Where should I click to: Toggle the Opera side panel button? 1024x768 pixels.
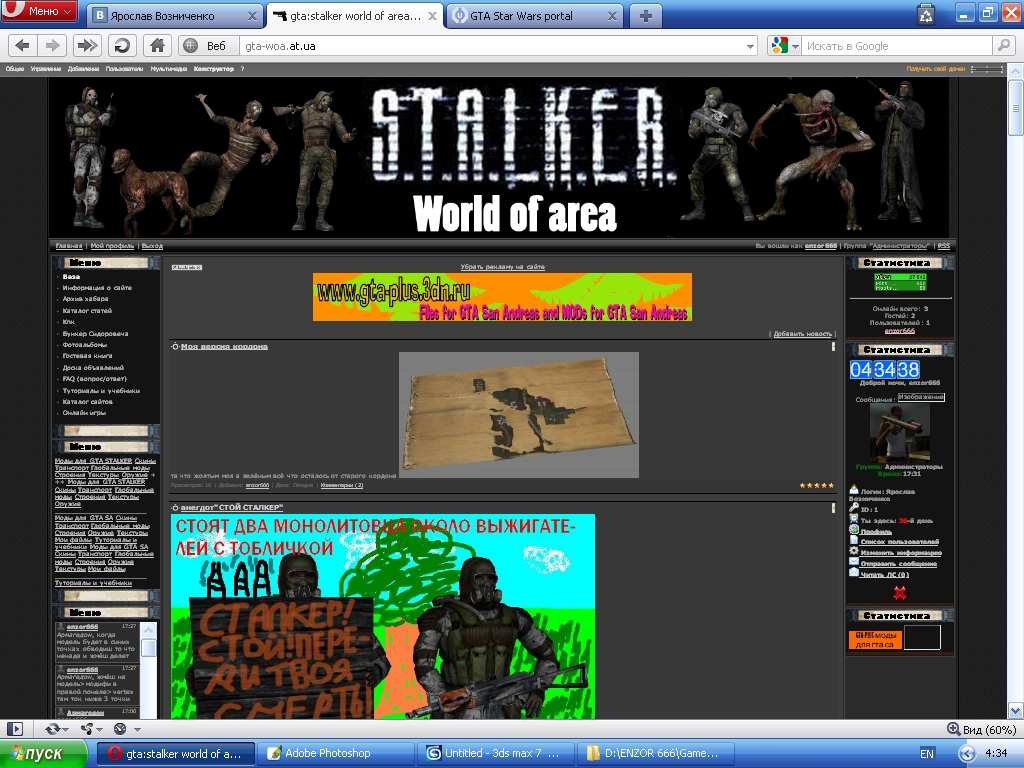click(x=14, y=729)
